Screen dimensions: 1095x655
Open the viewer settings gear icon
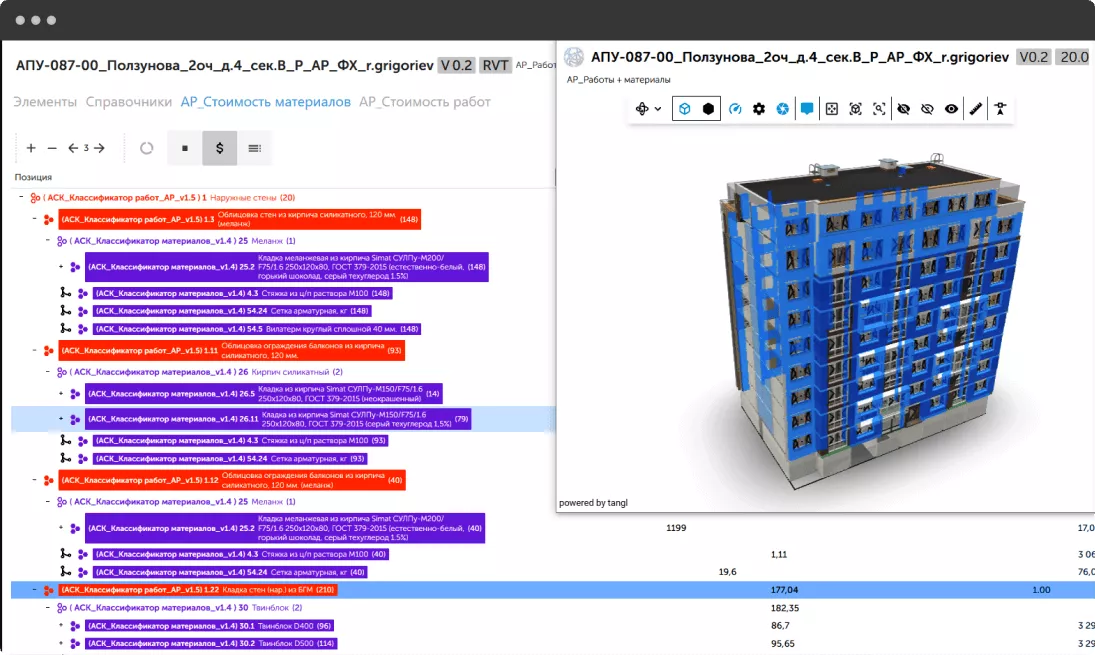coord(759,109)
